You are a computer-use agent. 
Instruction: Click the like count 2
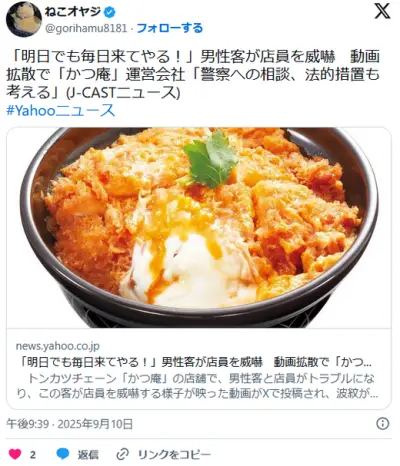click(x=32, y=455)
